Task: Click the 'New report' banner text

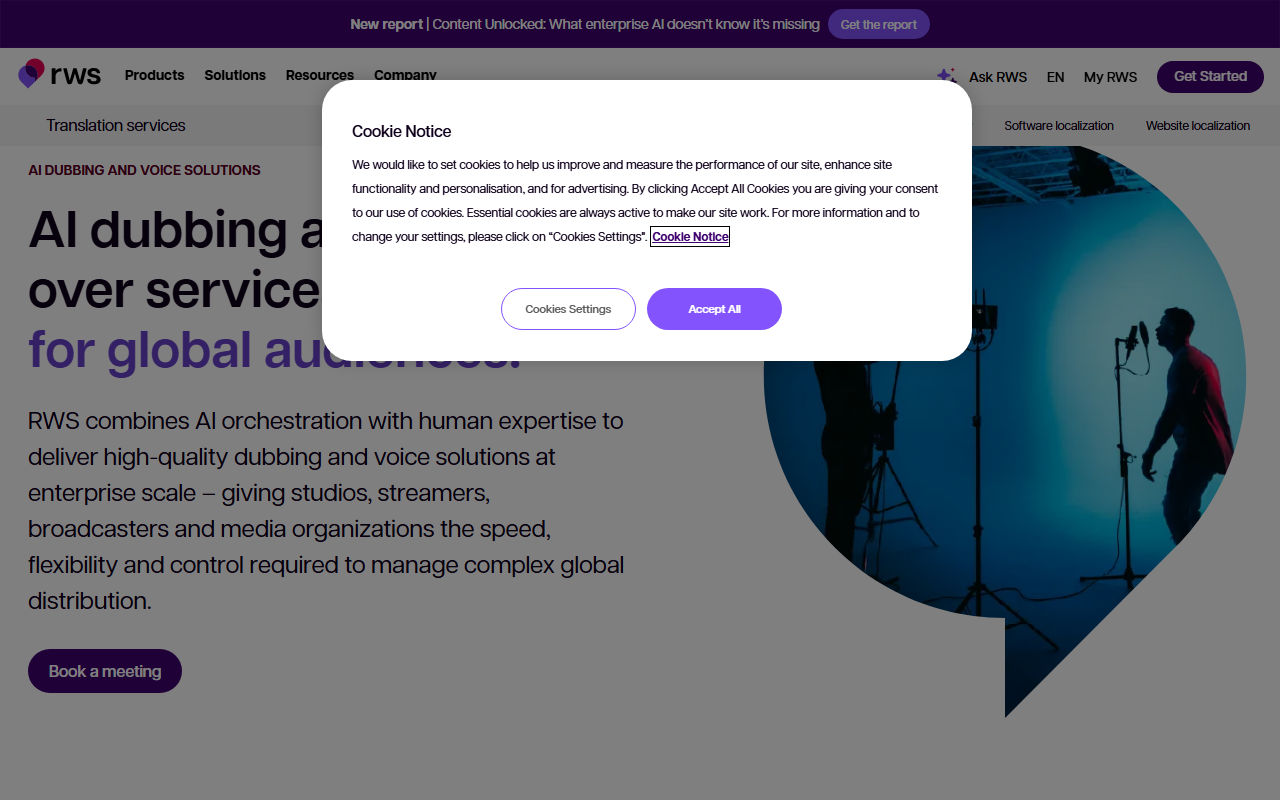Action: 386,24
